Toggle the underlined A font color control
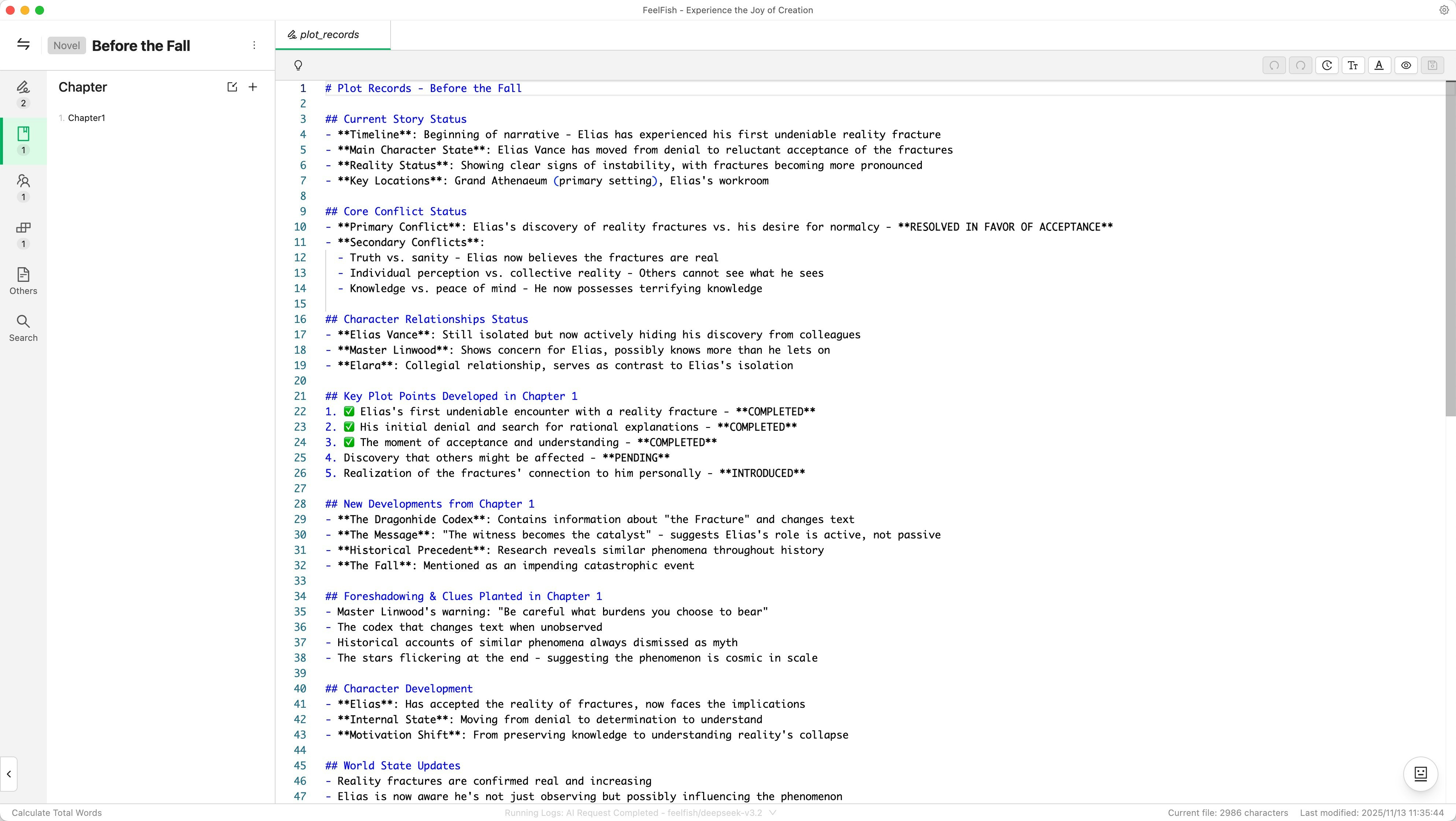Screen dimensions: 1456x821 (1379, 65)
